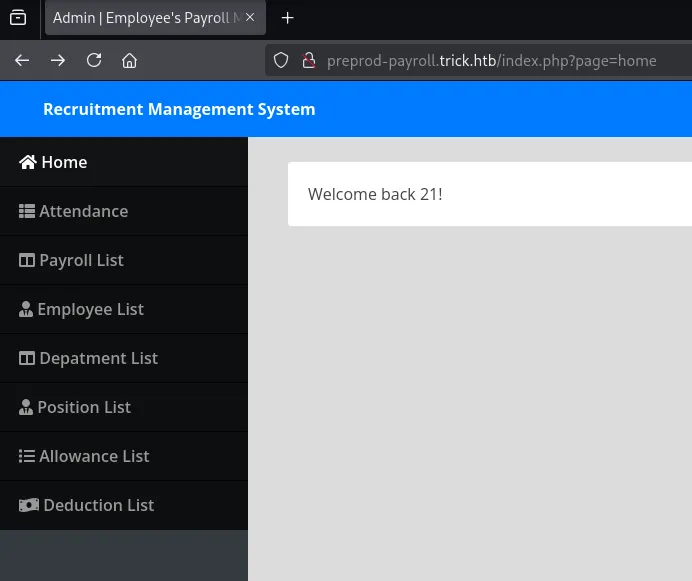The height and width of the screenshot is (581, 692).
Task: Focus the URL address bar
Action: point(490,60)
